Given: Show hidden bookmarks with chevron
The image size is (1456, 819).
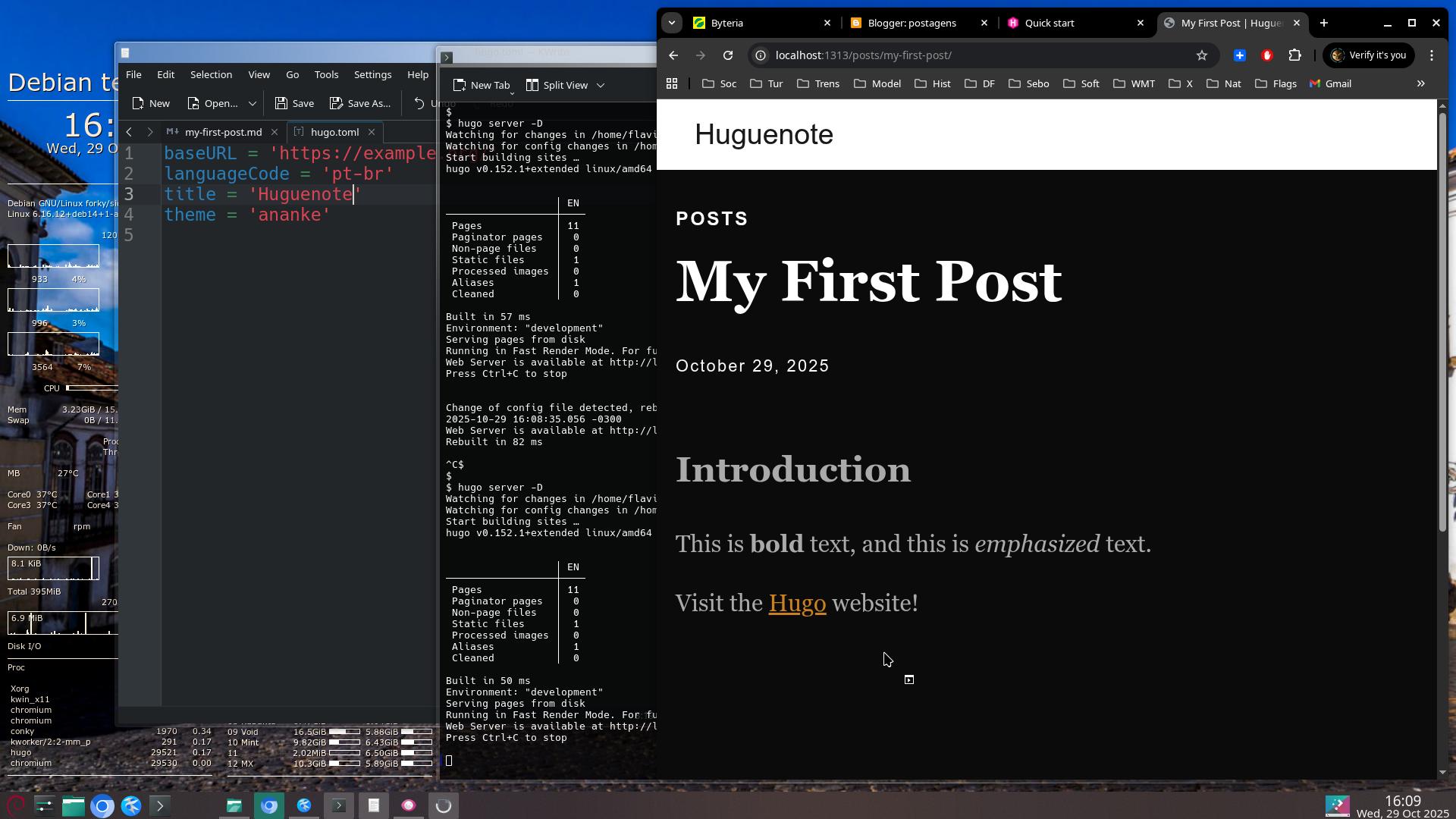Looking at the screenshot, I should click(1420, 84).
